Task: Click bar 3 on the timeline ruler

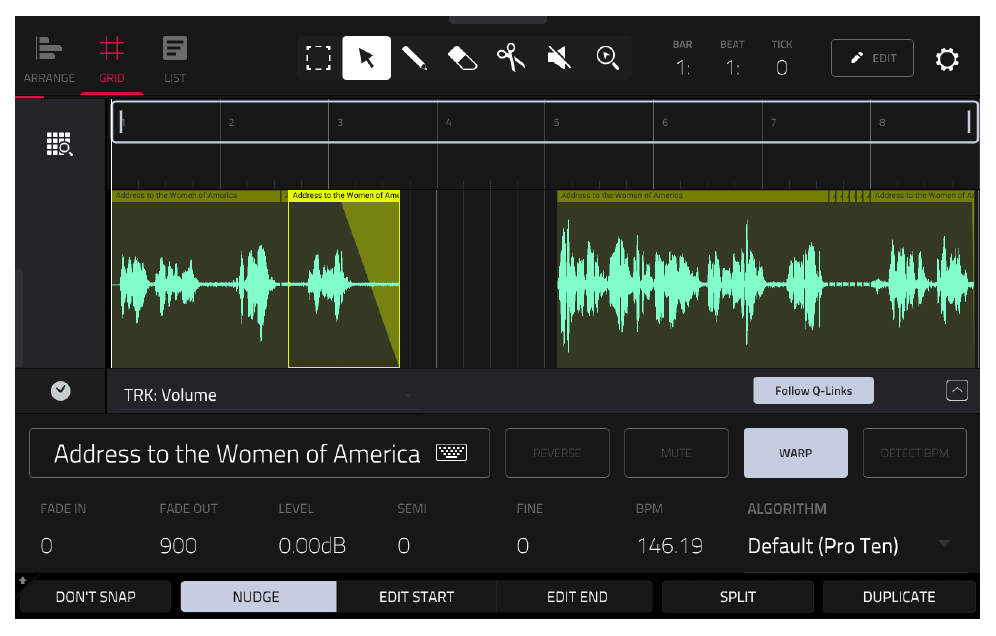Action: 340,122
